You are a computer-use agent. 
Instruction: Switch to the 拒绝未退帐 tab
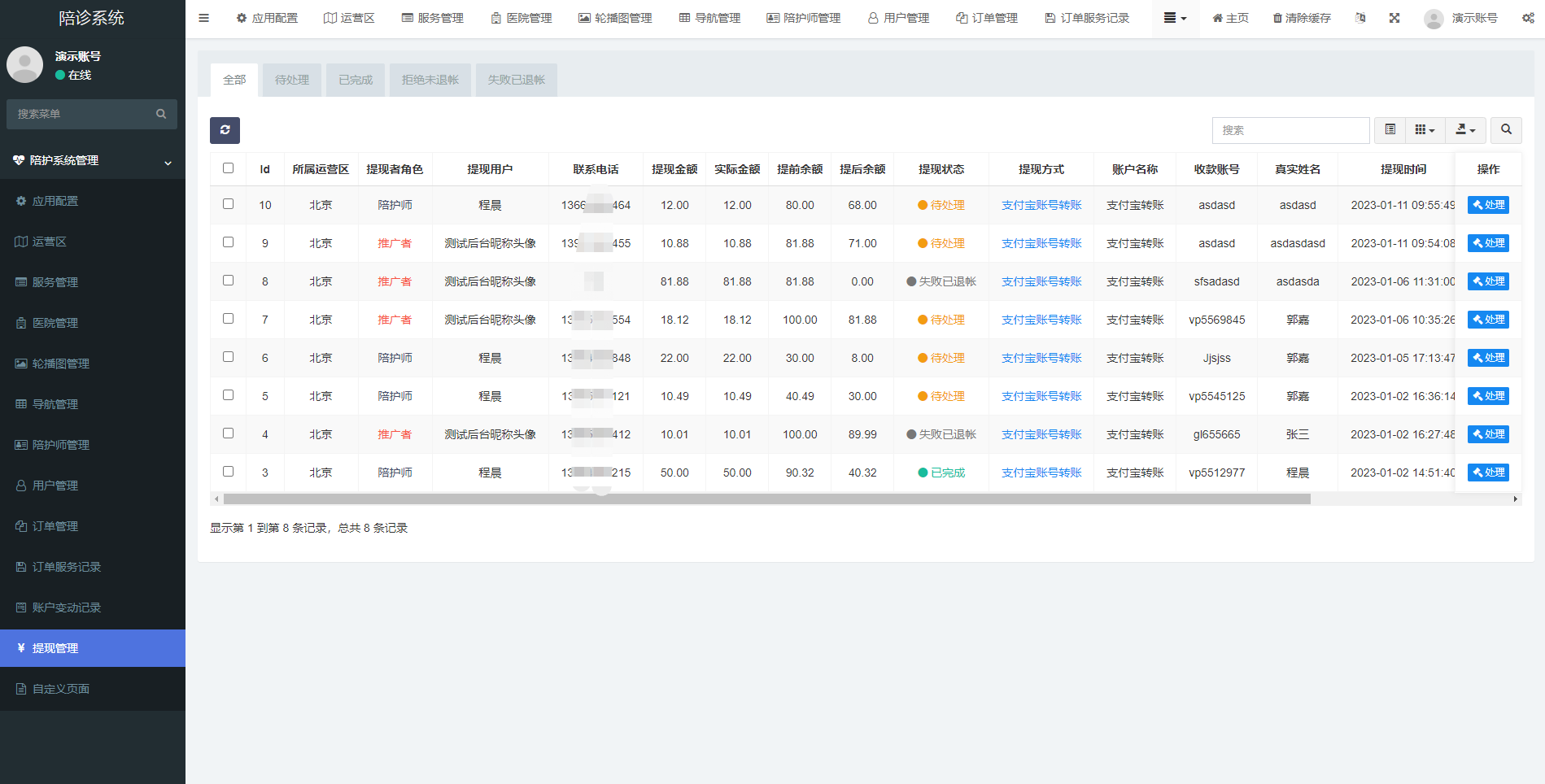tap(430, 80)
